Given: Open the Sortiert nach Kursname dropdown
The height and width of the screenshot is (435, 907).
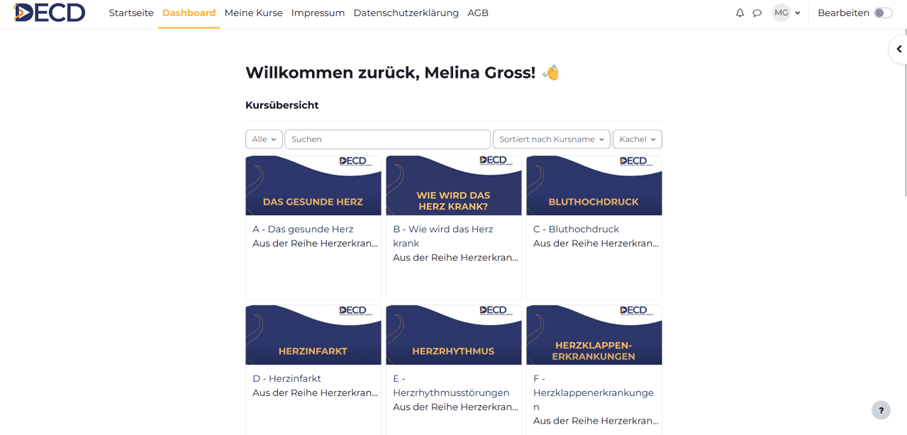Looking at the screenshot, I should point(551,139).
